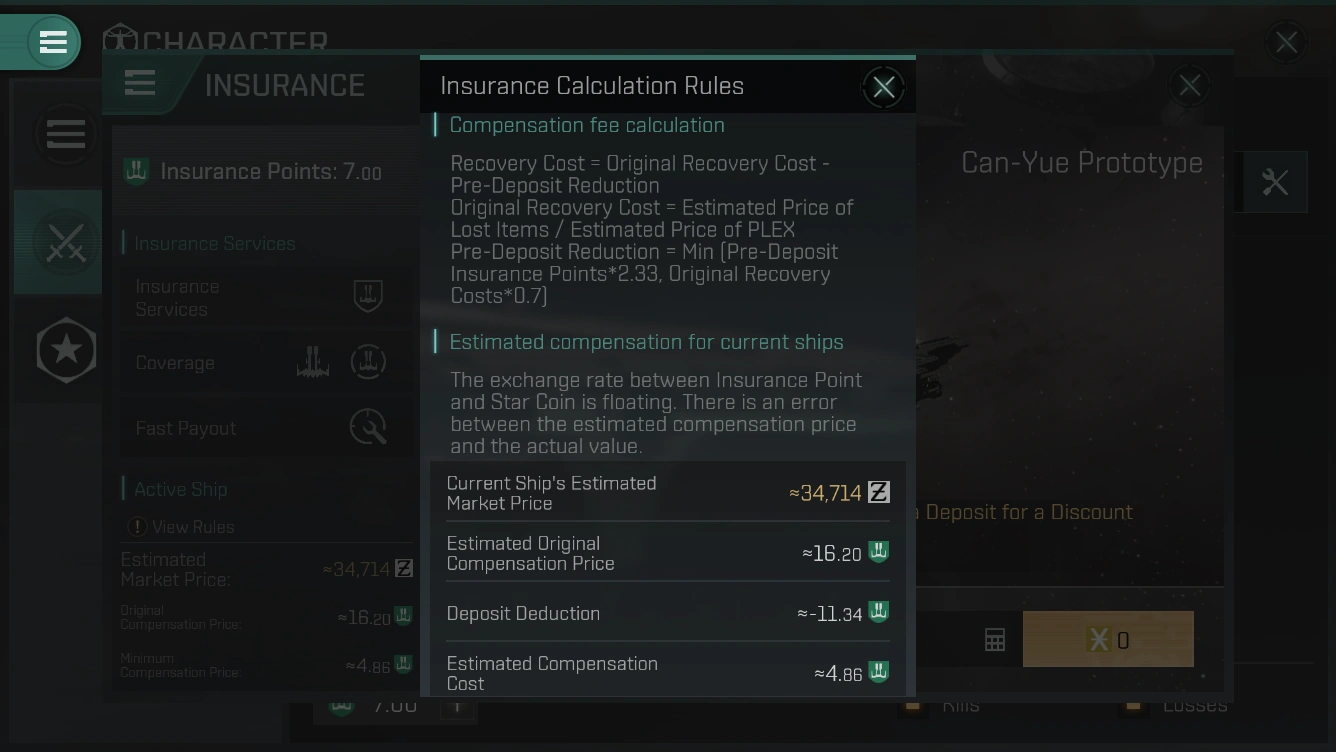Click the yellow deposit amount button
Screen dimensions: 1336x752
(1108, 640)
